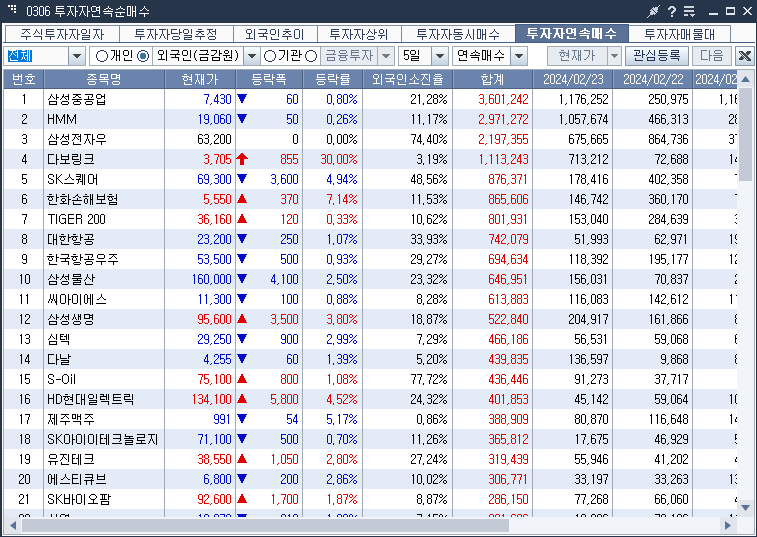The image size is (757, 537).
Task: Open the 투자자상위 tab
Action: pyautogui.click(x=359, y=34)
